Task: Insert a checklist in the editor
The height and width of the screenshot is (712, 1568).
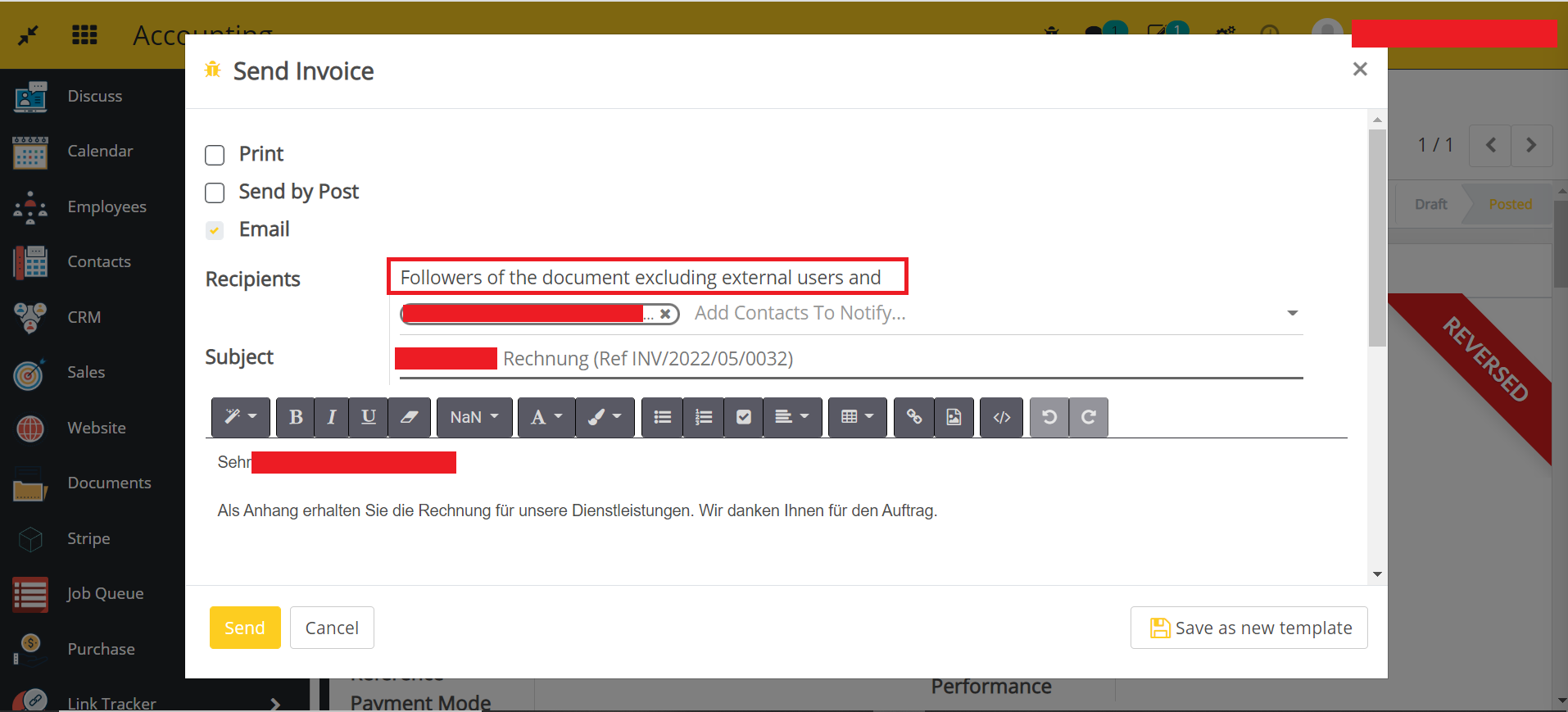Action: coord(743,417)
